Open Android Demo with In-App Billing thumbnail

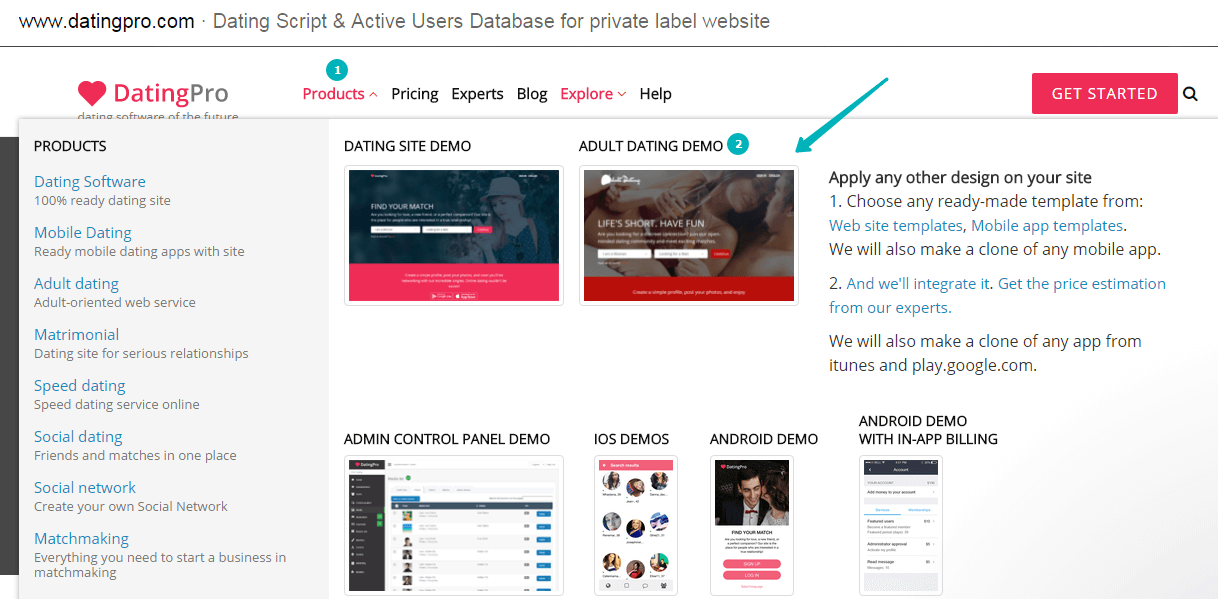(x=901, y=526)
